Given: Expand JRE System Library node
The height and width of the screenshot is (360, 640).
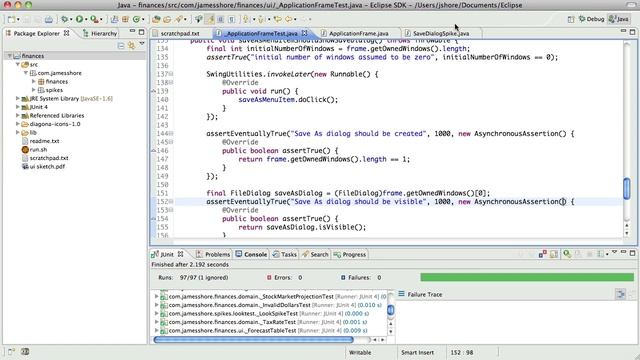Looking at the screenshot, I should (x=18, y=98).
